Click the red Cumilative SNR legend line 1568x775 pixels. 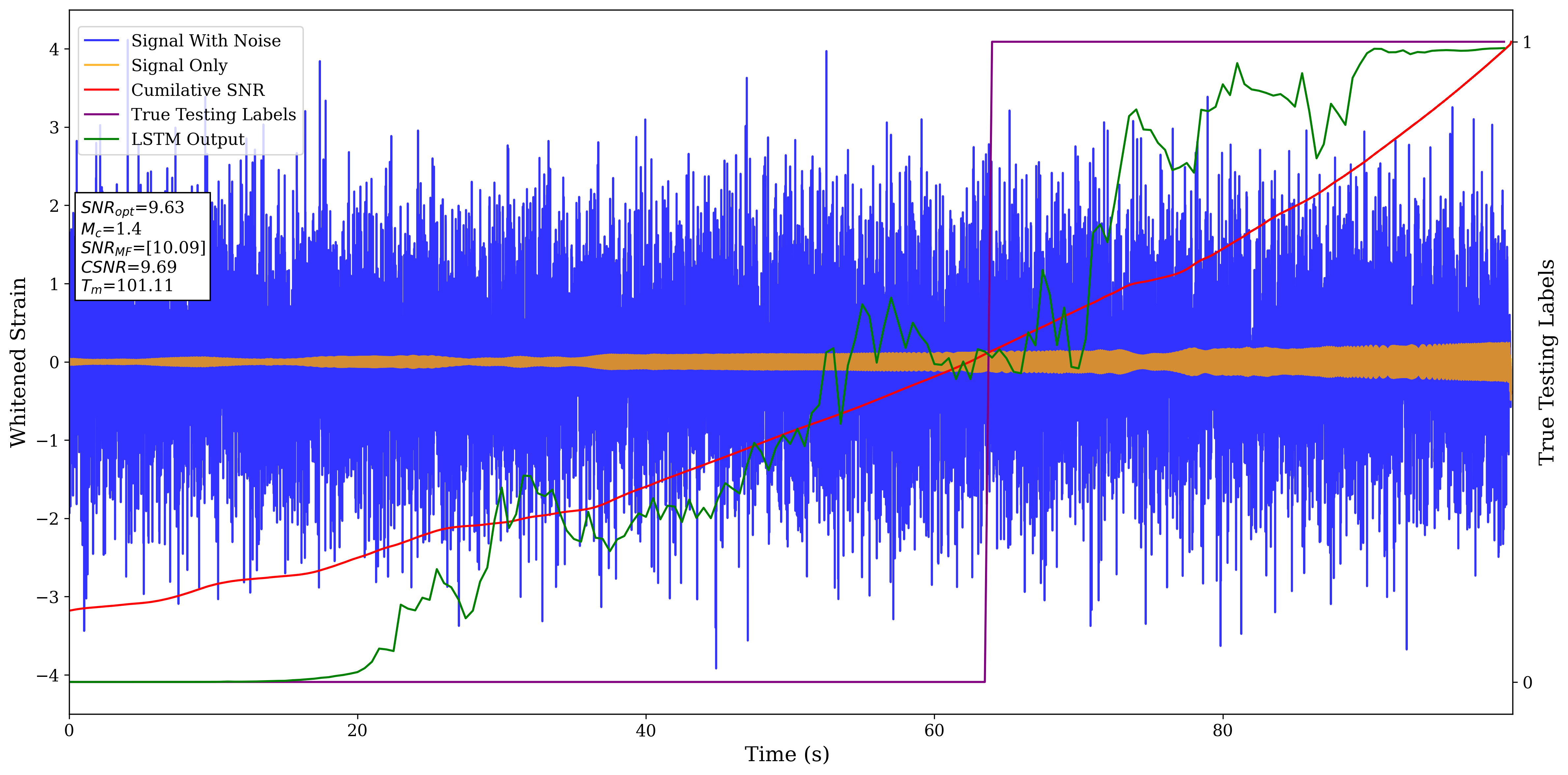pos(101,90)
